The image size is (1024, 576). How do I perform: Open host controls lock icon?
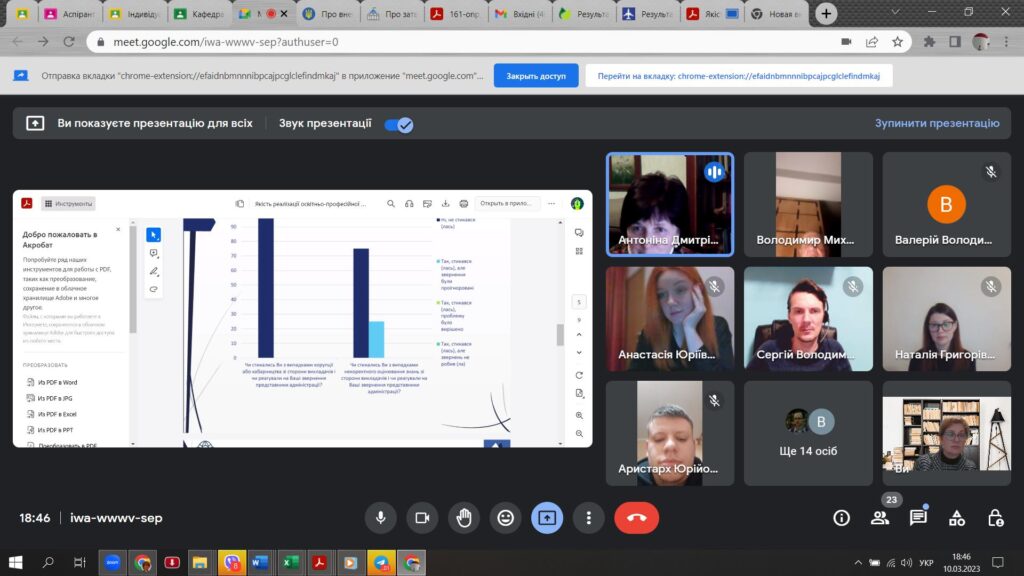tap(995, 518)
